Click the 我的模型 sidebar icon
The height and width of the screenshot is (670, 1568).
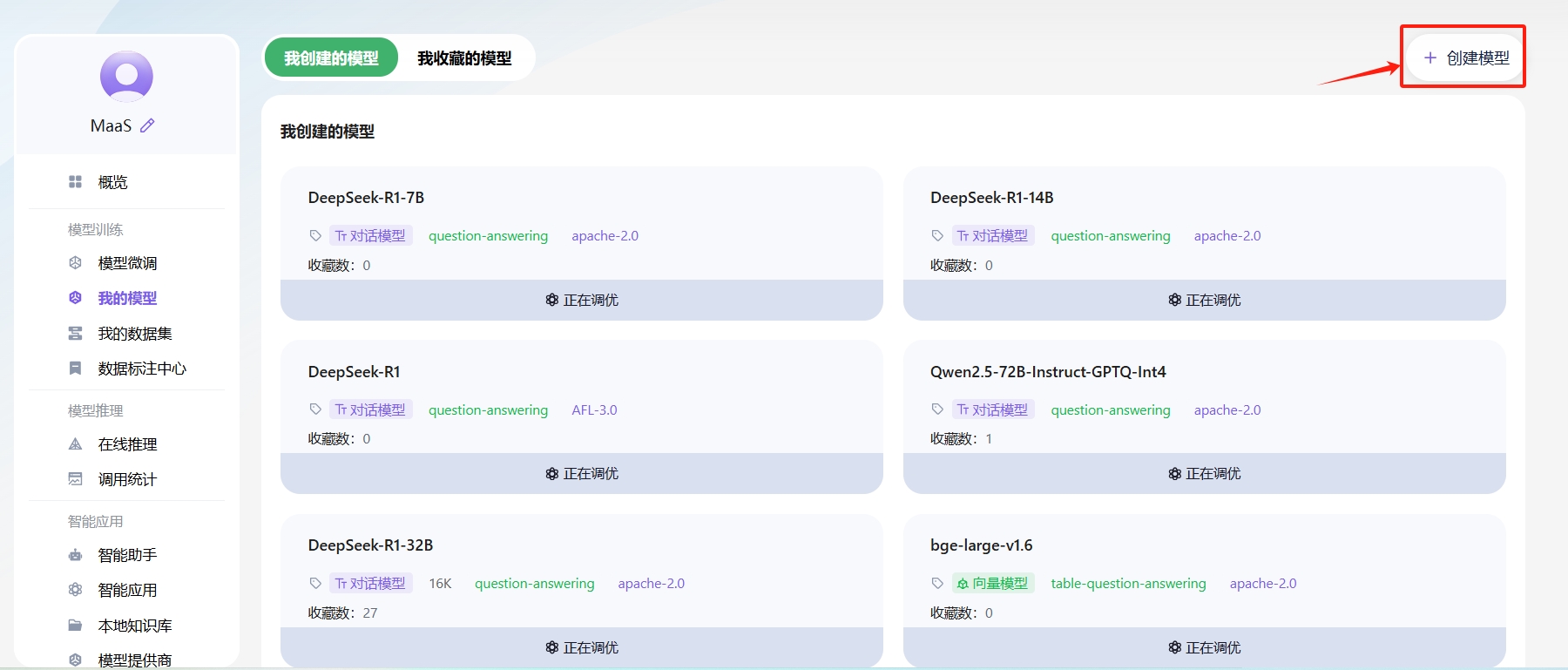pyautogui.click(x=75, y=298)
